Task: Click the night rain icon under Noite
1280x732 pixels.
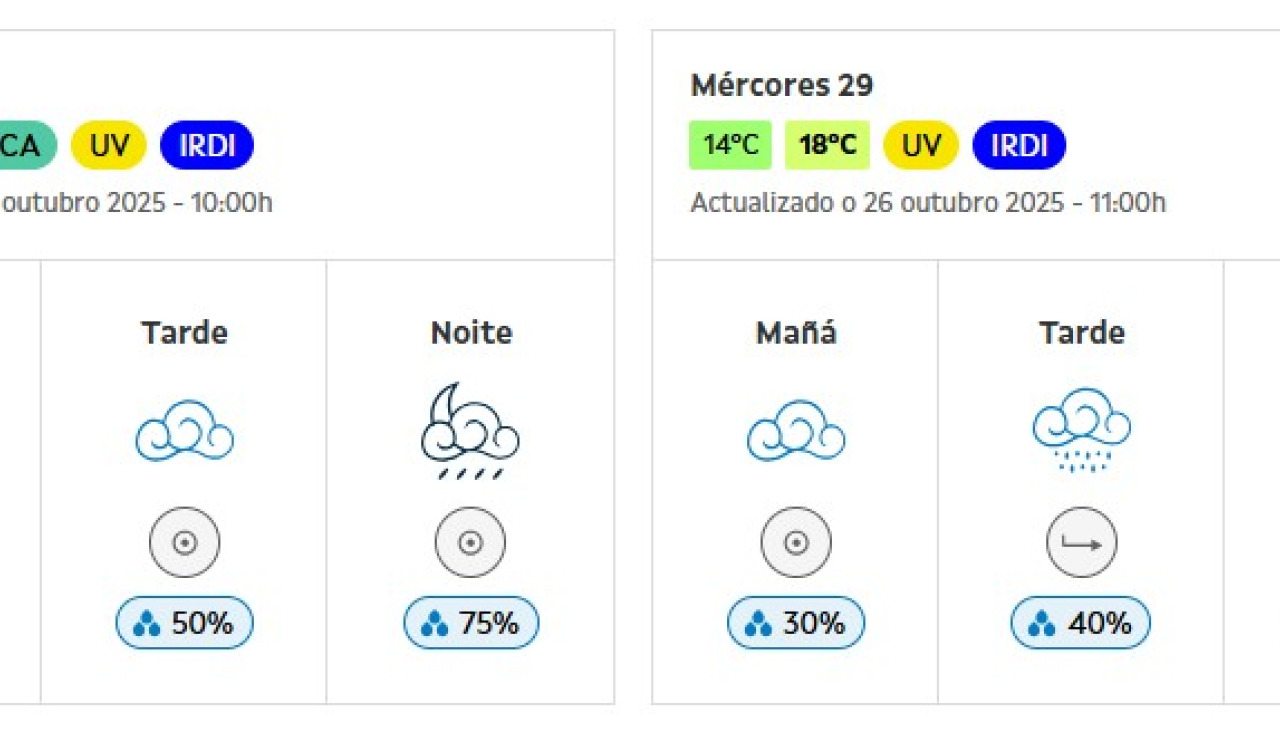Action: tap(470, 430)
